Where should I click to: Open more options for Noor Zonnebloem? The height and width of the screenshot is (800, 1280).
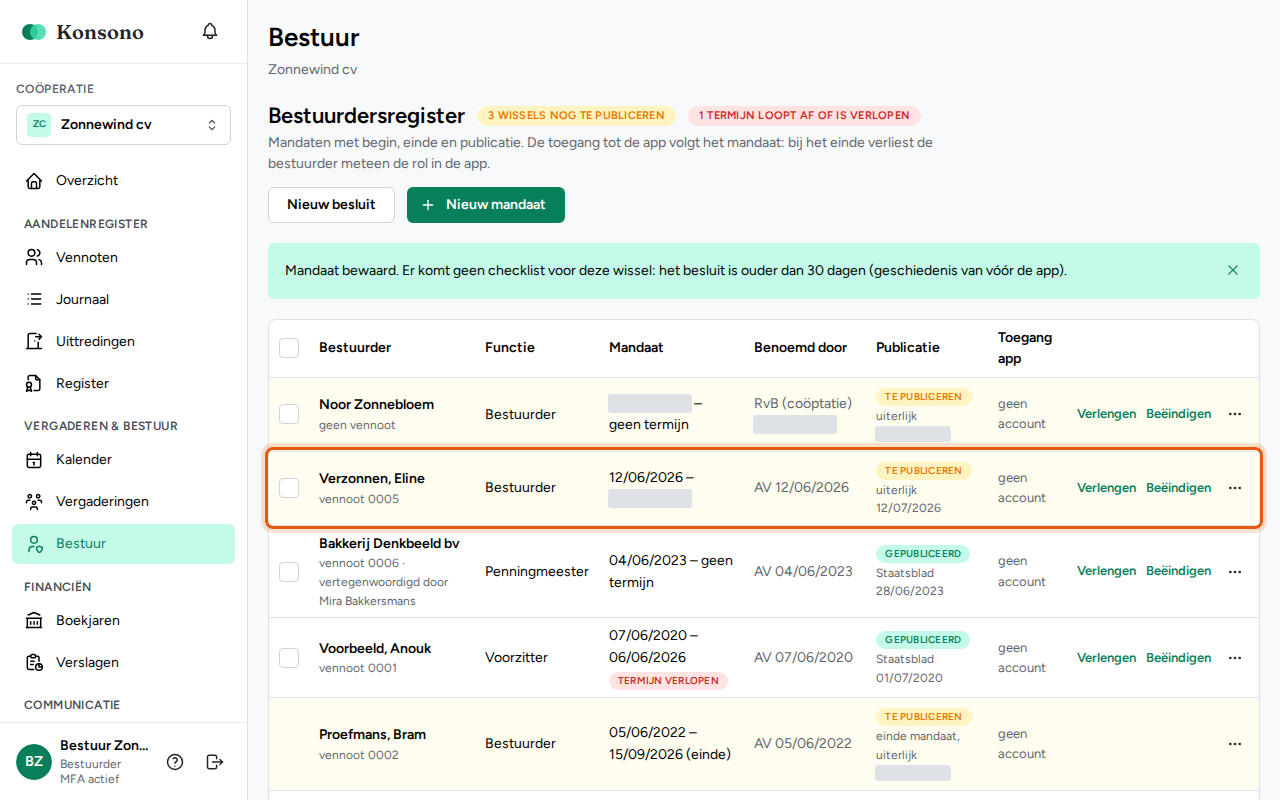(1235, 414)
